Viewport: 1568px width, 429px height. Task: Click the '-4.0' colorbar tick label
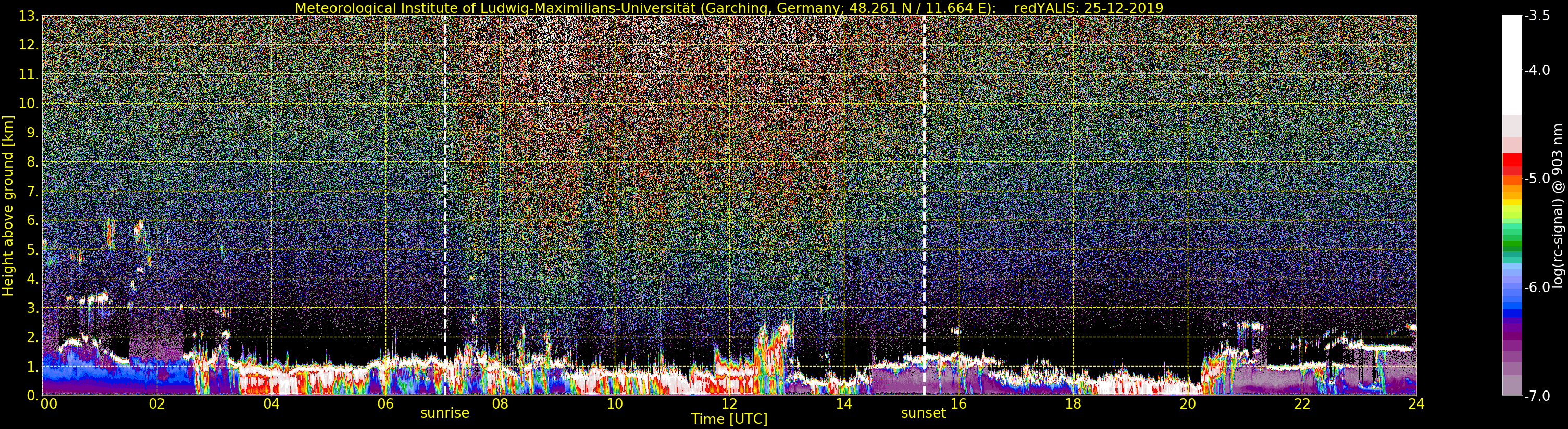coord(1538,71)
